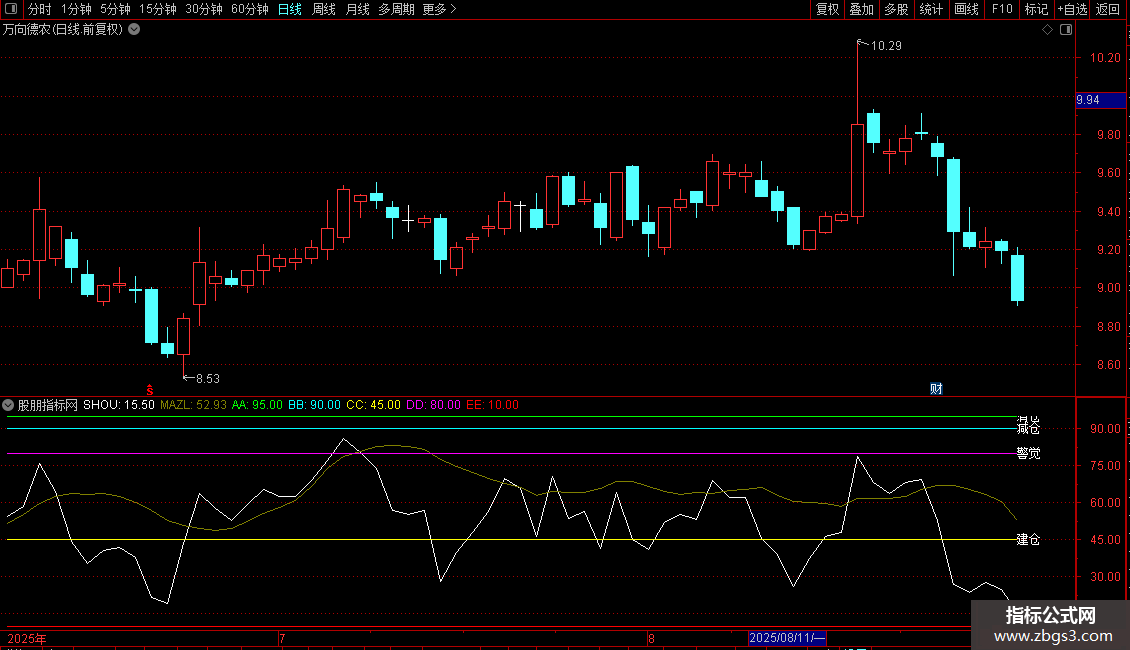
Task: Click the month 7 marker on time axis
Action: (x=282, y=638)
